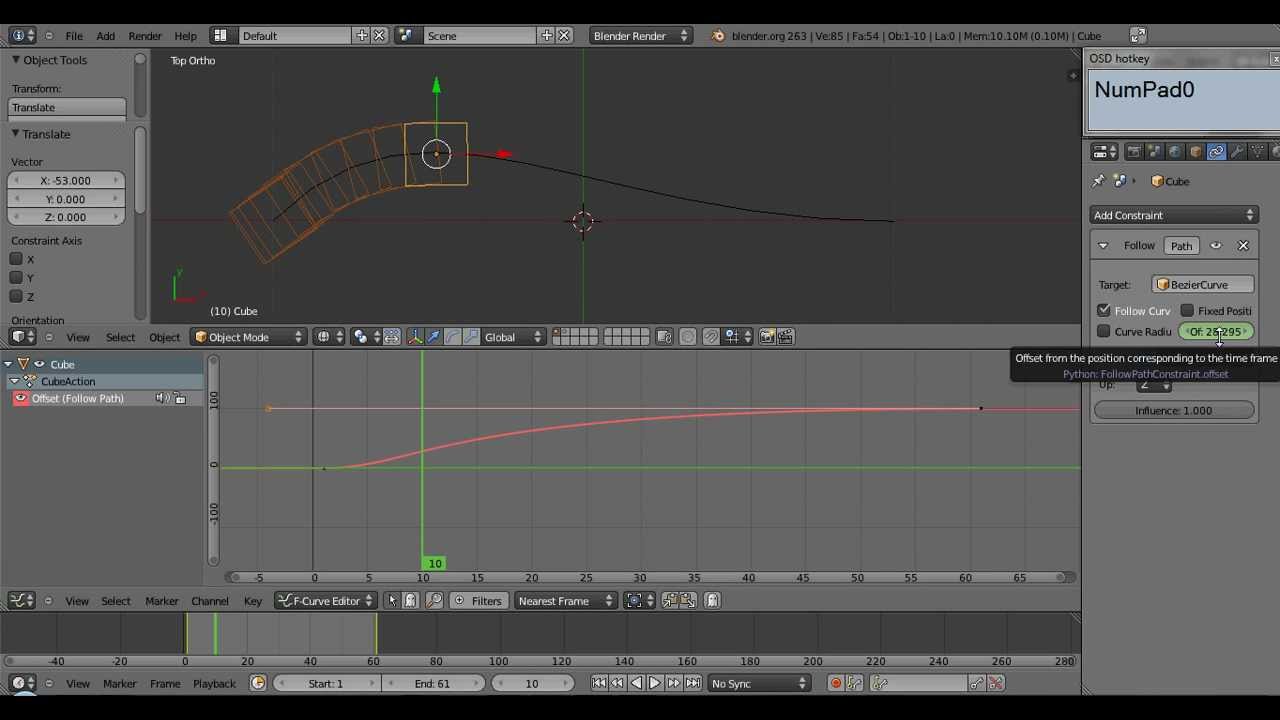Jump to the first frame
This screenshot has width=1280, height=720.
point(599,683)
